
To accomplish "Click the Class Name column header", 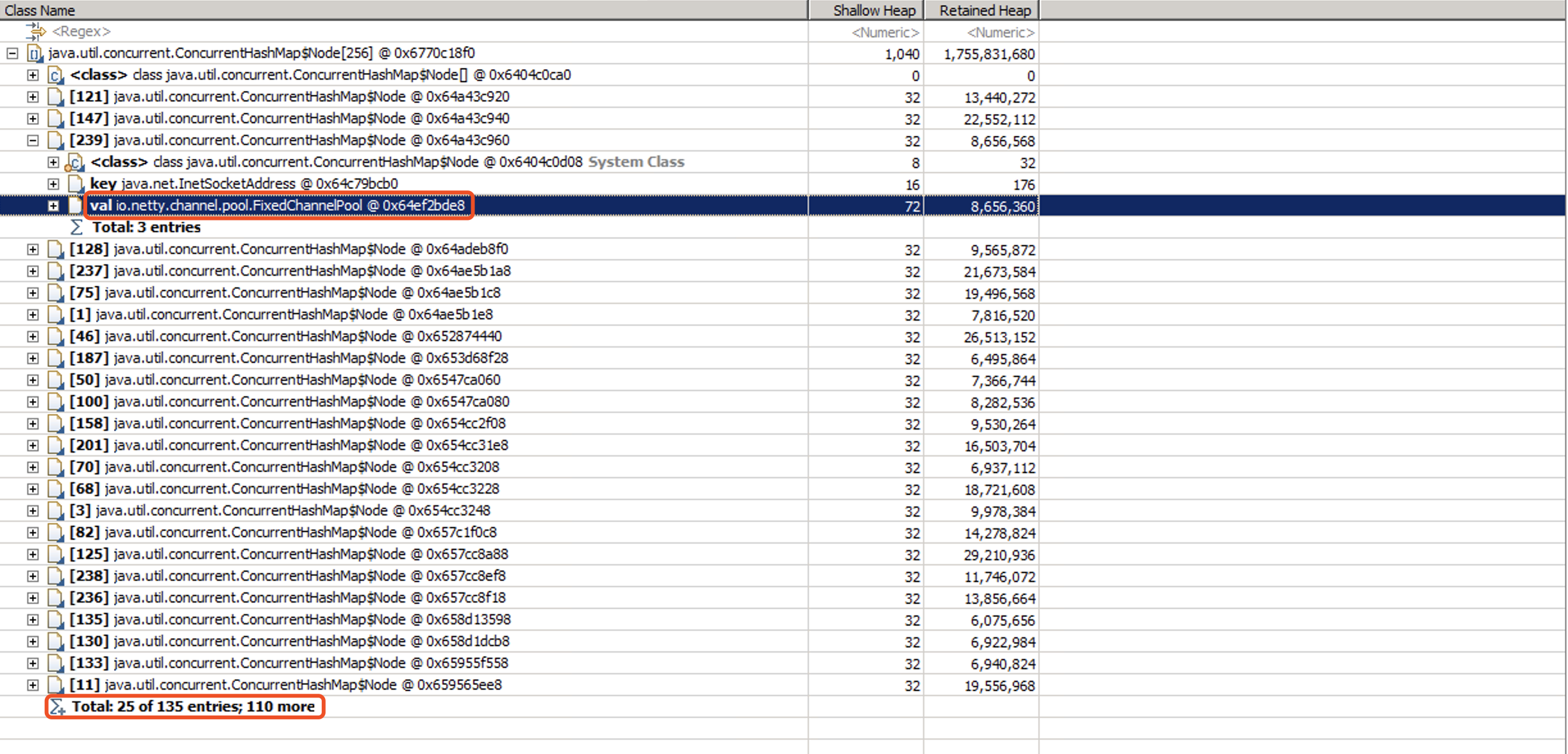I will (x=404, y=10).
